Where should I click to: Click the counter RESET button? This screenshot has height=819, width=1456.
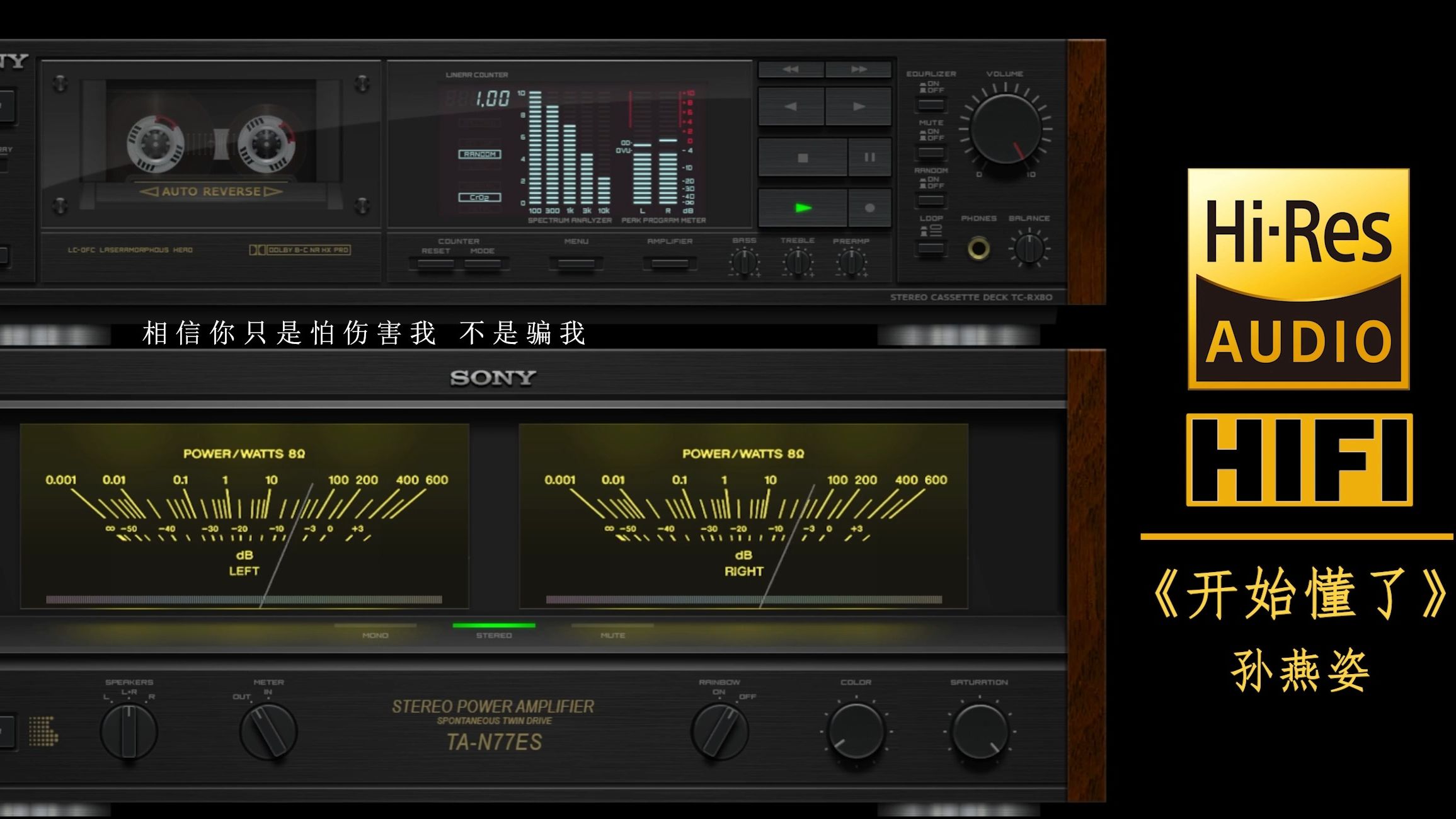point(435,263)
